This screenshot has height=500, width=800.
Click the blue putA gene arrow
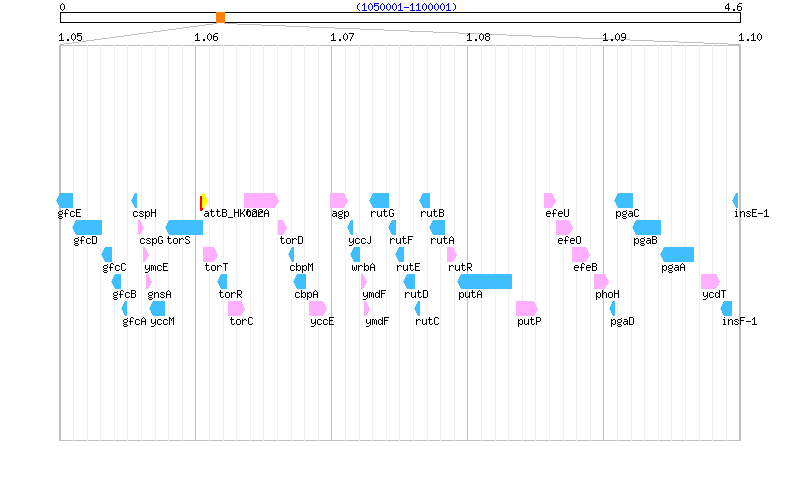485,281
